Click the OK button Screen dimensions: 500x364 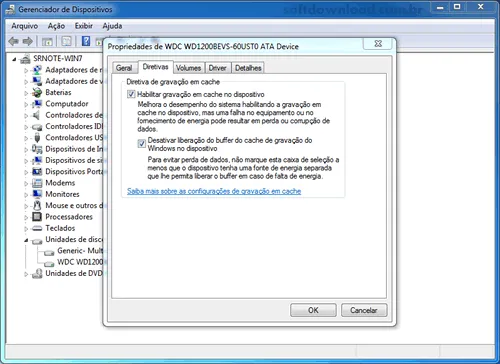[313, 310]
